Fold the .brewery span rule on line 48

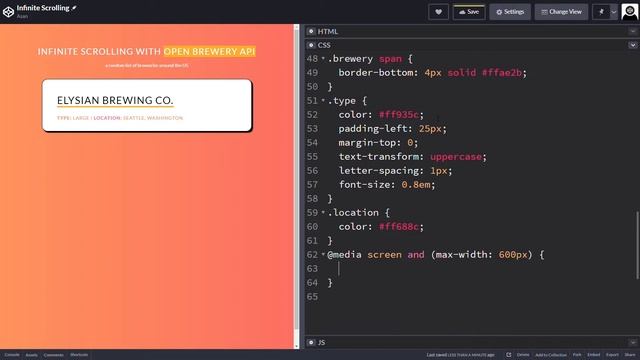click(x=323, y=58)
